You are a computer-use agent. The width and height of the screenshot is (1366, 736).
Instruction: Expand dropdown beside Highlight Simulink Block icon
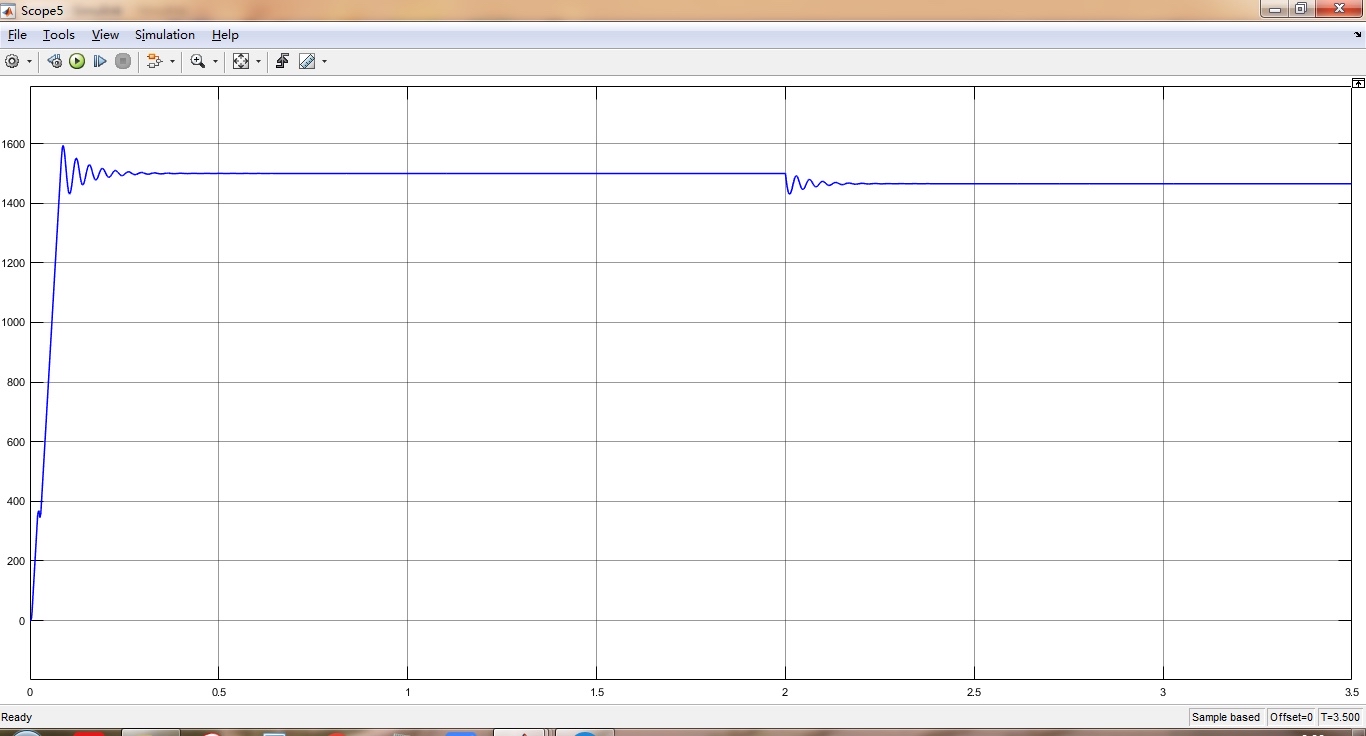click(x=172, y=61)
